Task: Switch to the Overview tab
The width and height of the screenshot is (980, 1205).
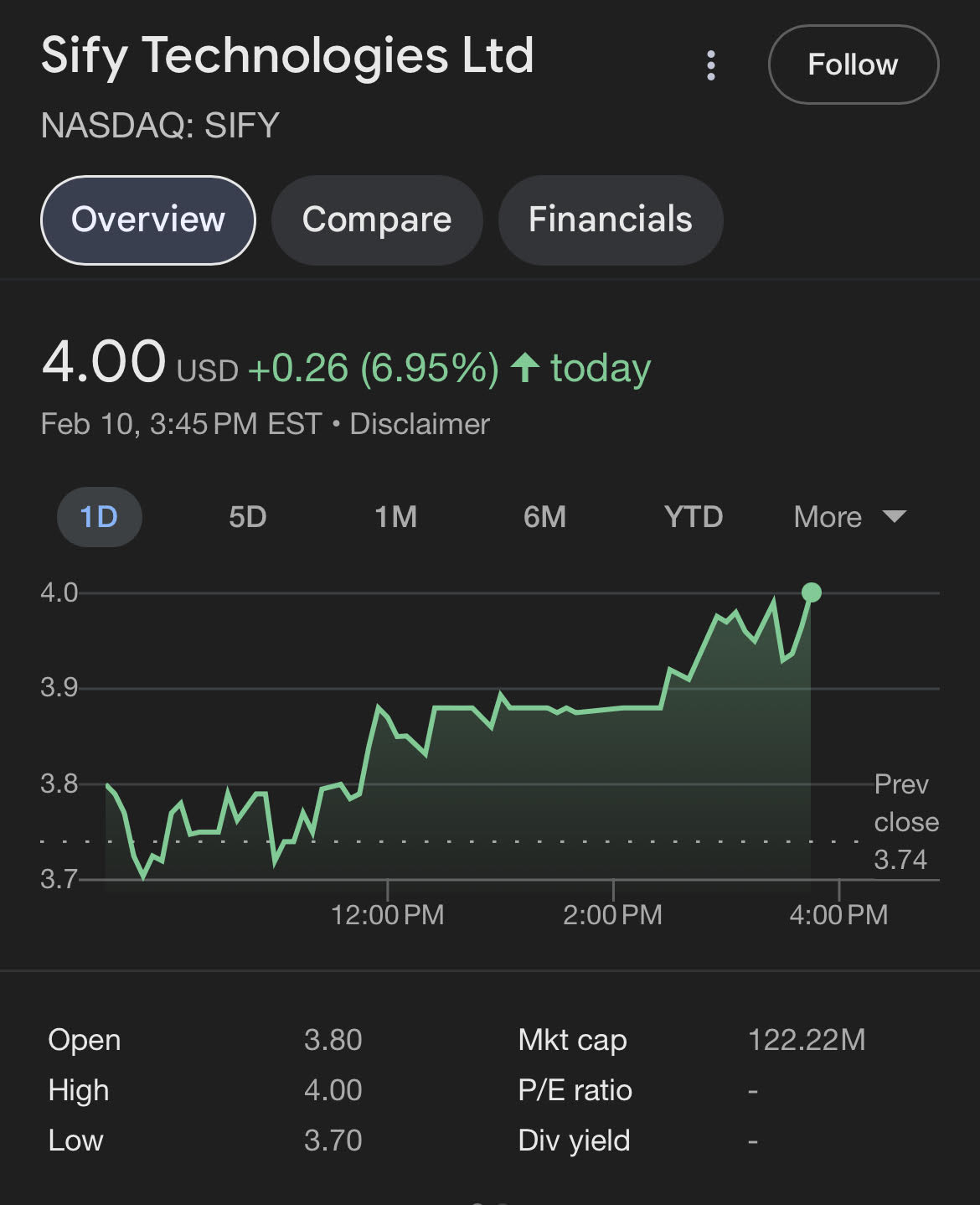Action: tap(148, 220)
